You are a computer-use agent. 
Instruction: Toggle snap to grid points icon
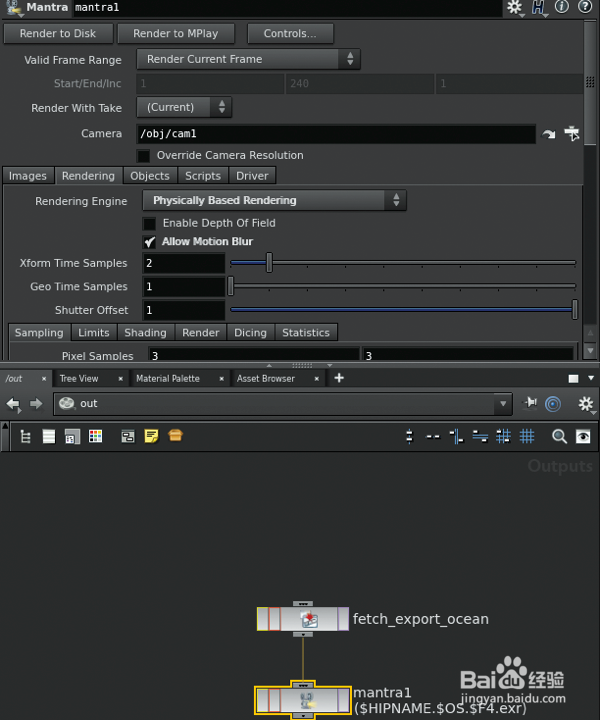[x=503, y=436]
